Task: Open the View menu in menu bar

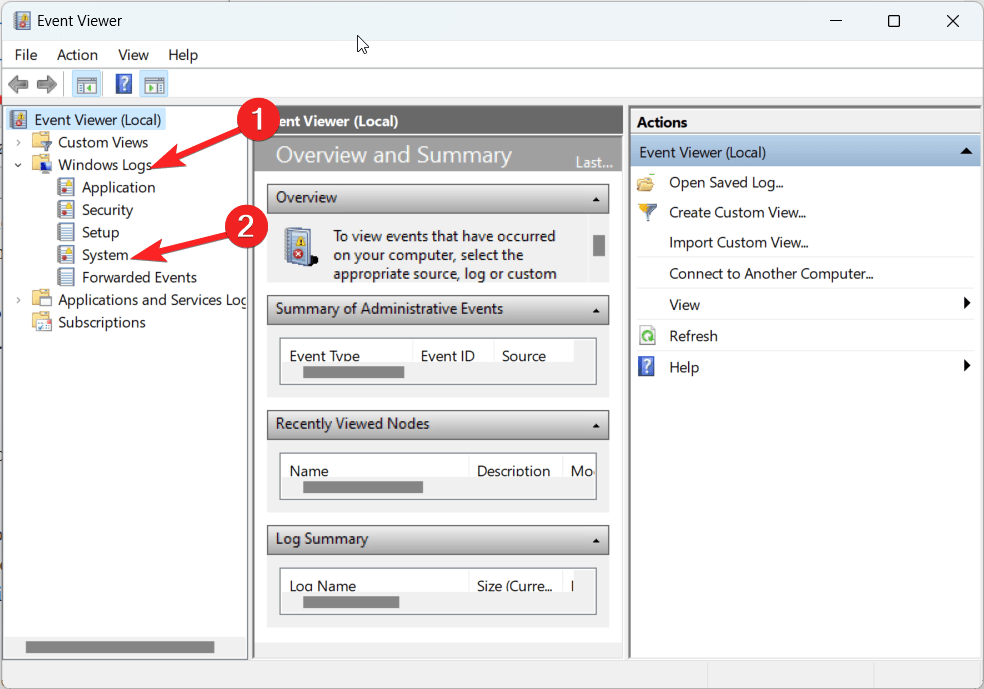Action: tap(133, 55)
